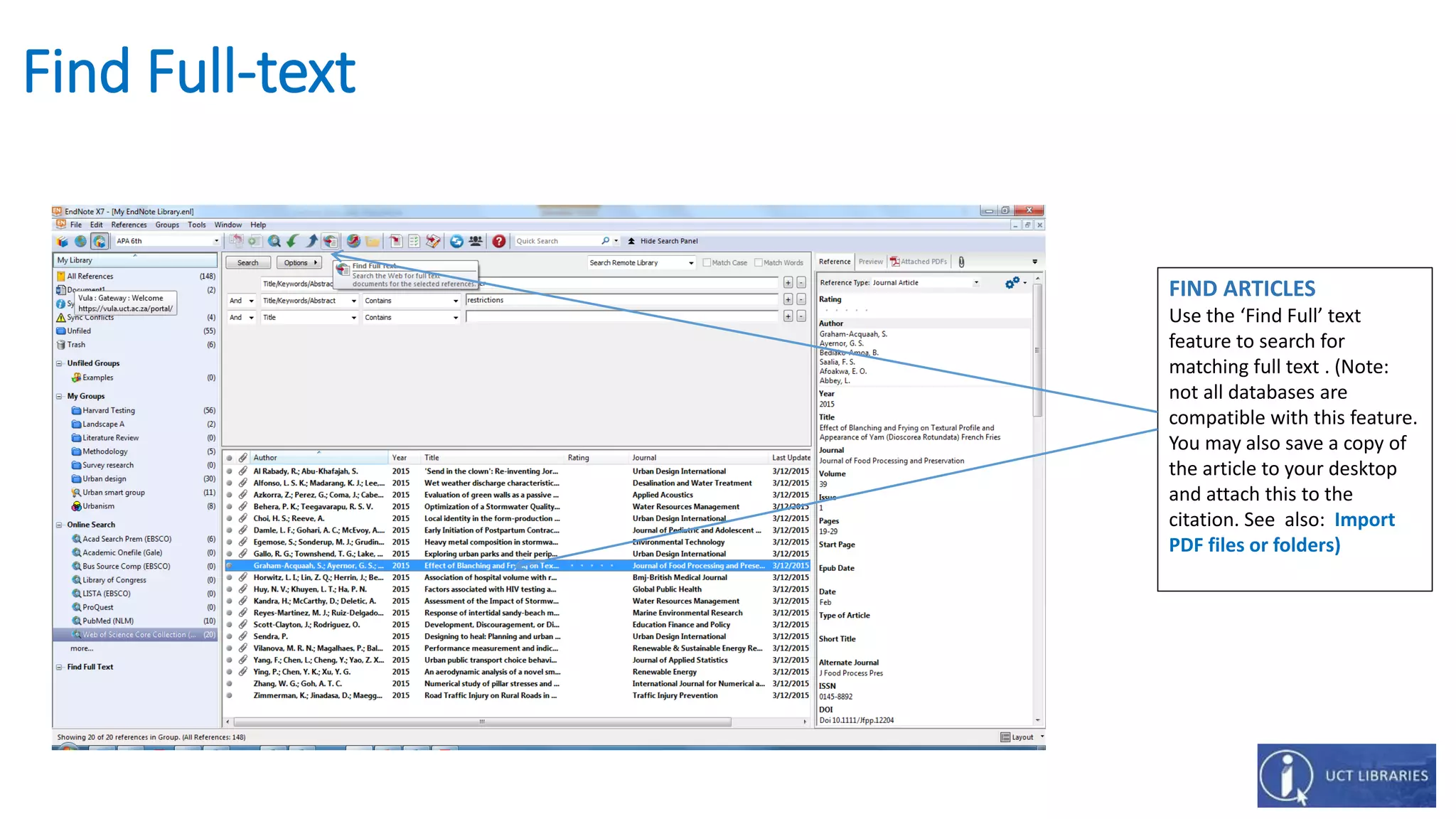Click the blue gears settings icon
Screen dimensions: 1456x819
coord(1012,283)
